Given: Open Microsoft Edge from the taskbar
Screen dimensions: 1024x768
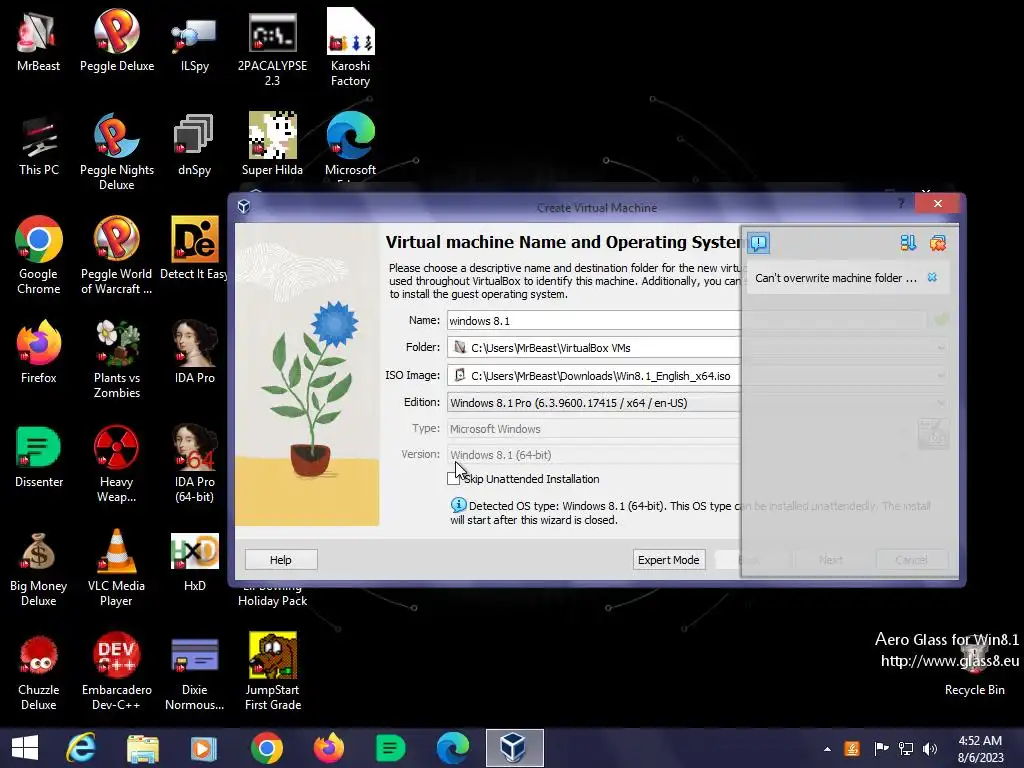Looking at the screenshot, I should tap(453, 748).
